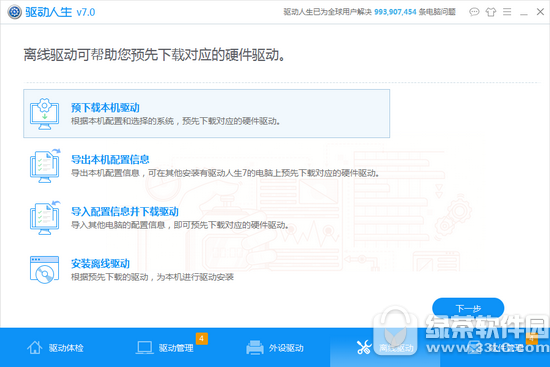Screen dimensions: 550x367
Task: Click the 993,907,454 problem counter
Action: pyautogui.click(x=395, y=12)
